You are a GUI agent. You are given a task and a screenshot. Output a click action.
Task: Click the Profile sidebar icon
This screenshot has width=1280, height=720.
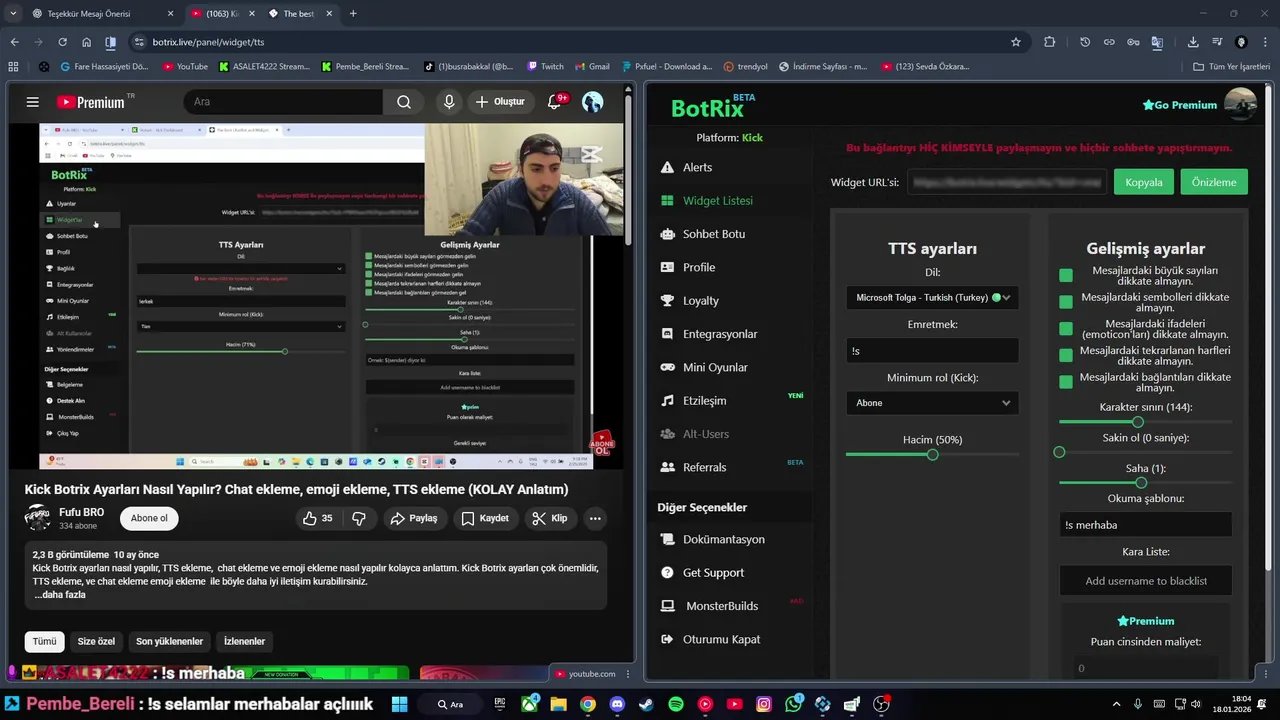pyautogui.click(x=667, y=267)
